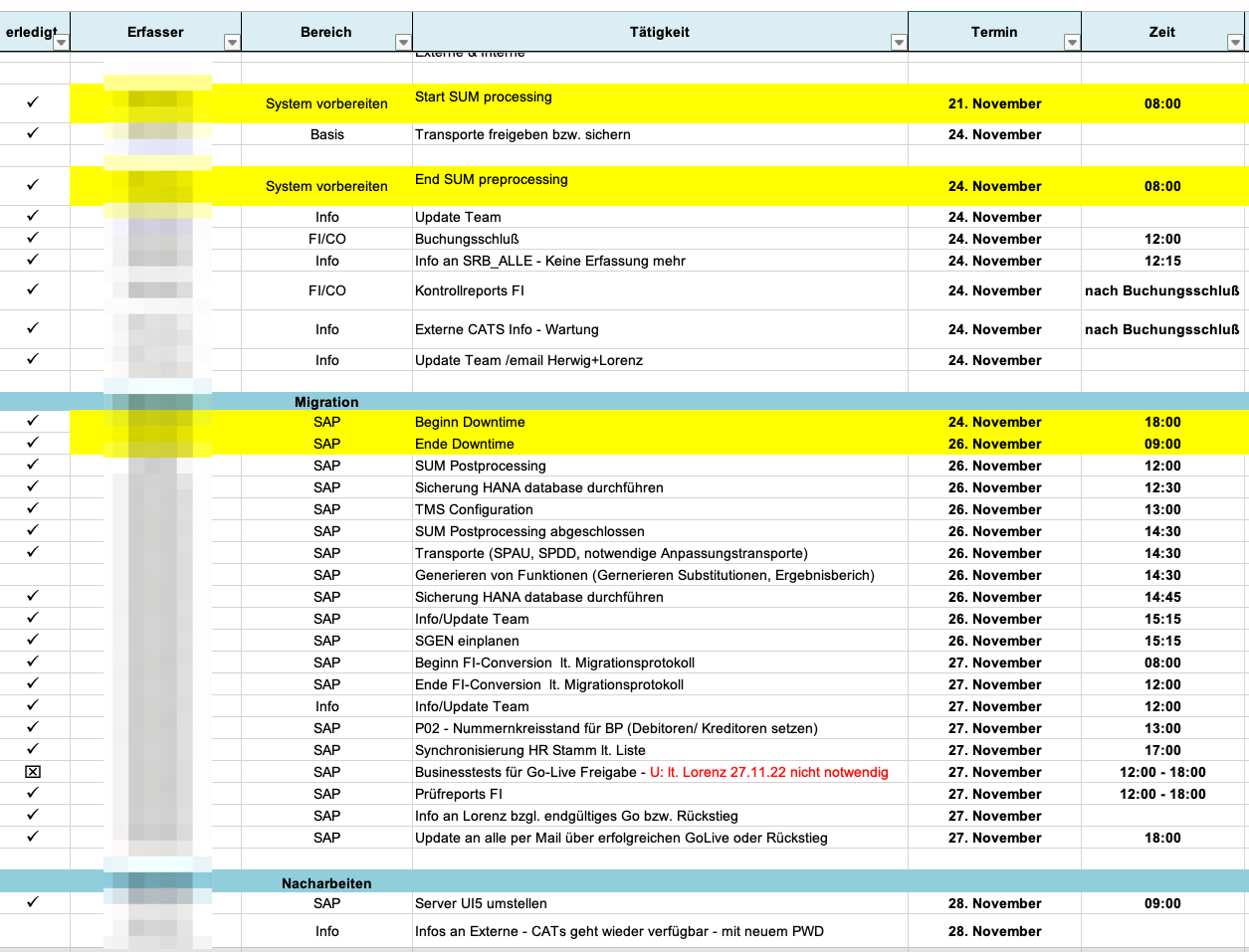The image size is (1249, 952).
Task: Click the 'Businesstests für Go-Live Freigabe' cell
Action: (x=660, y=772)
